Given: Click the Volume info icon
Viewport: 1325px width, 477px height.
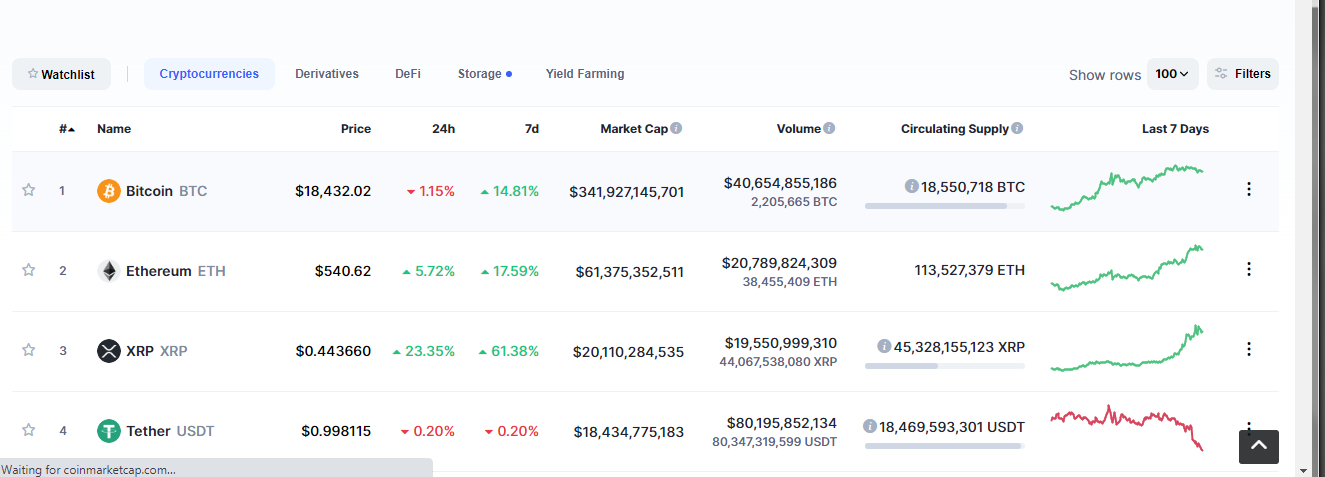Looking at the screenshot, I should tap(829, 128).
